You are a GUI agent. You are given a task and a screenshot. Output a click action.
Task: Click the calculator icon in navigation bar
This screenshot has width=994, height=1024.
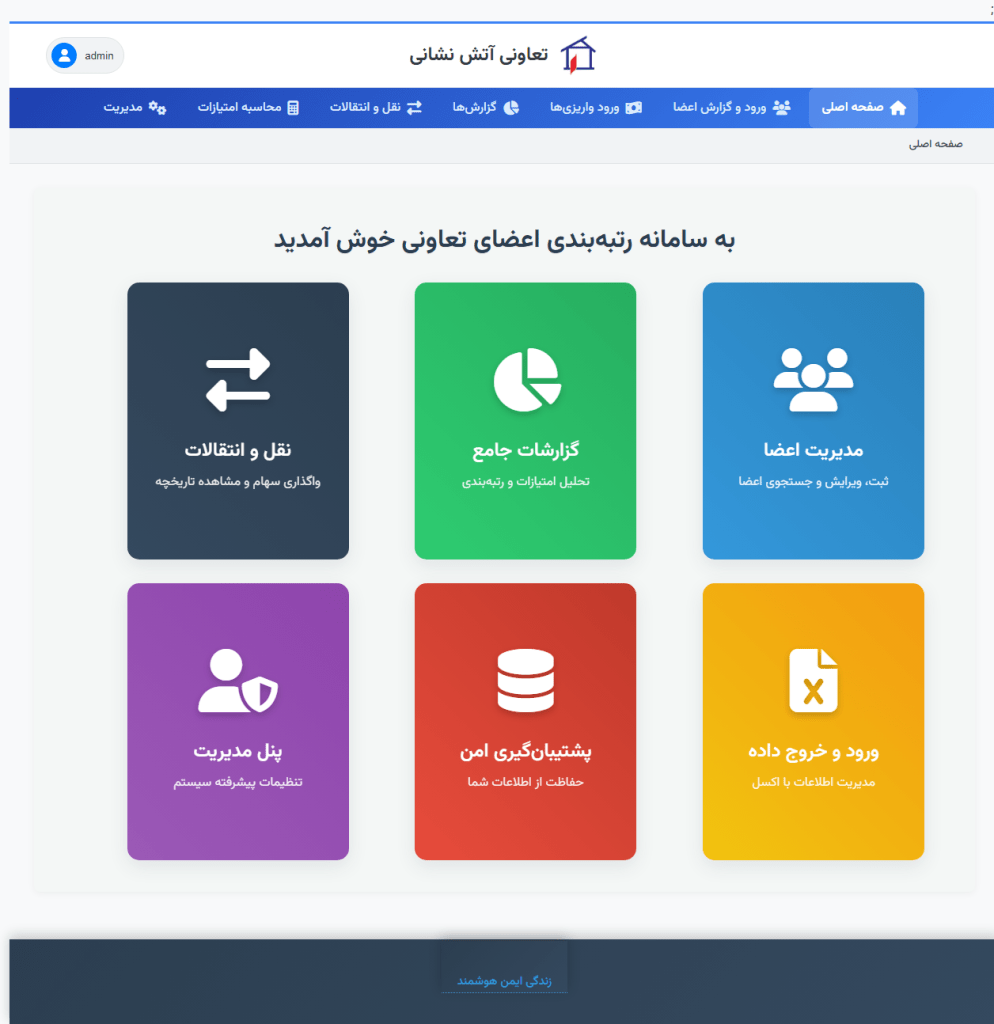click(293, 108)
